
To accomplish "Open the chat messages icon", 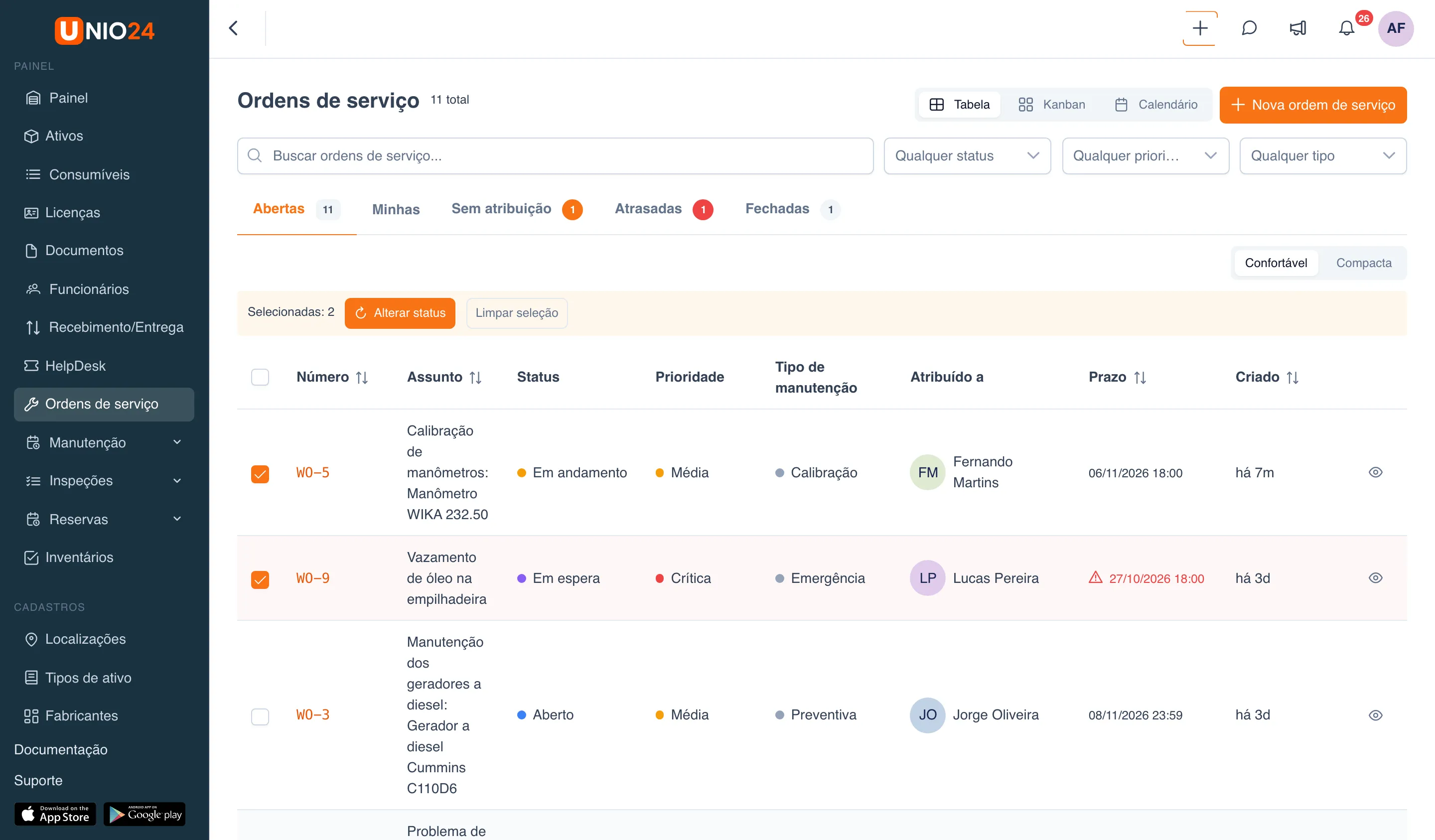I will 1249,28.
